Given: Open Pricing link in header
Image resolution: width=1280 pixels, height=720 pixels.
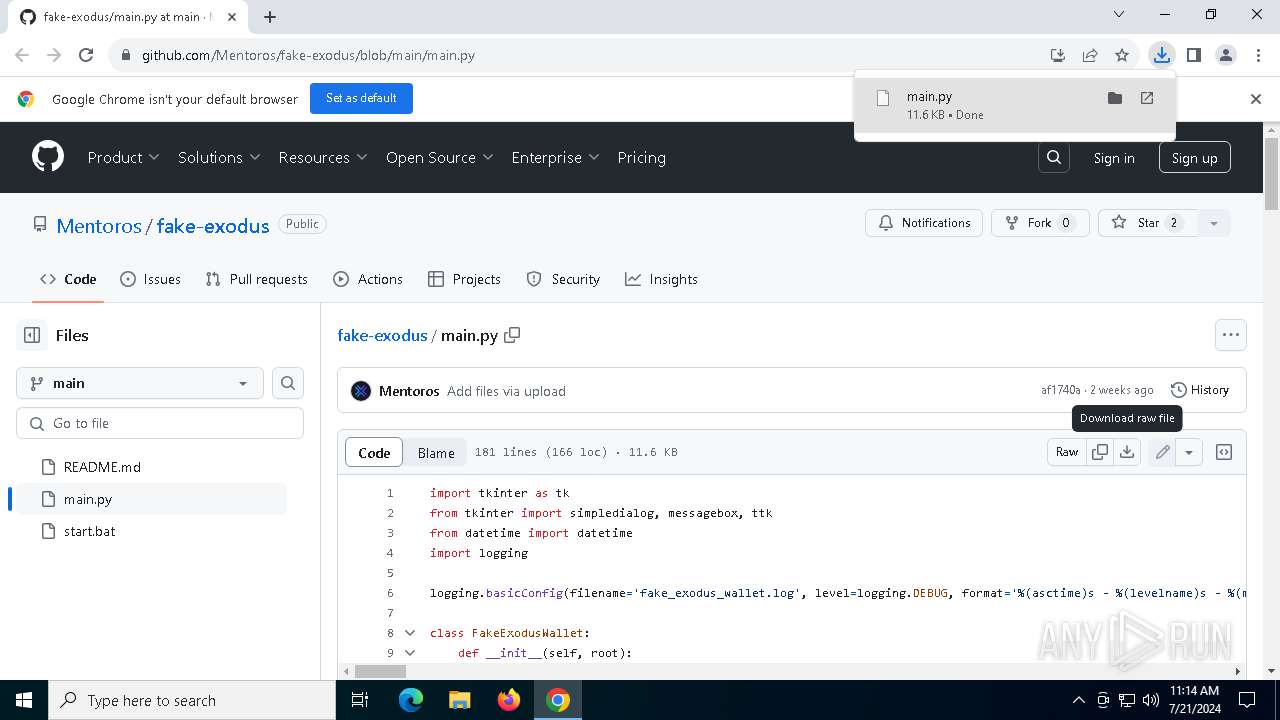Looking at the screenshot, I should (x=641, y=157).
